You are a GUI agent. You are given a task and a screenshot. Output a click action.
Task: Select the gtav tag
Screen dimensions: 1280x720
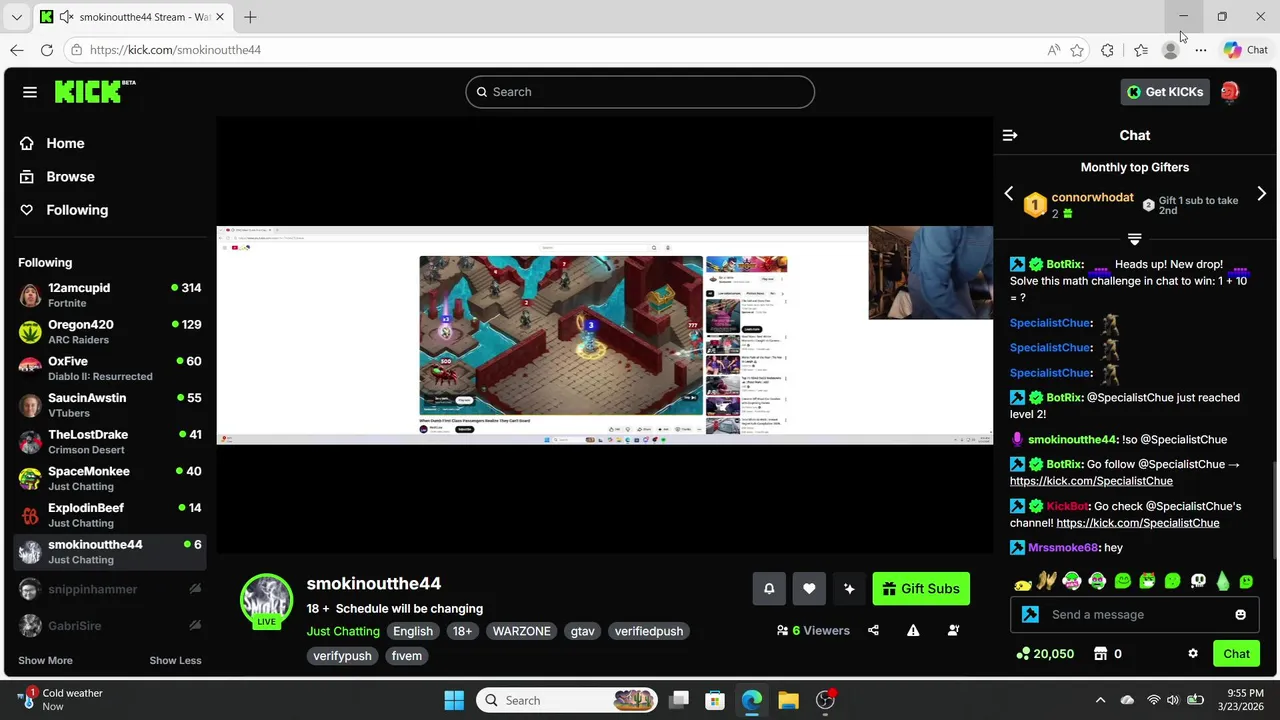(x=583, y=631)
